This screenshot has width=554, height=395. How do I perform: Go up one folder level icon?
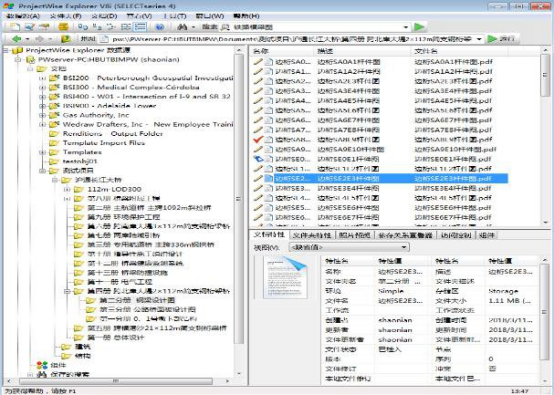pyautogui.click(x=66, y=39)
